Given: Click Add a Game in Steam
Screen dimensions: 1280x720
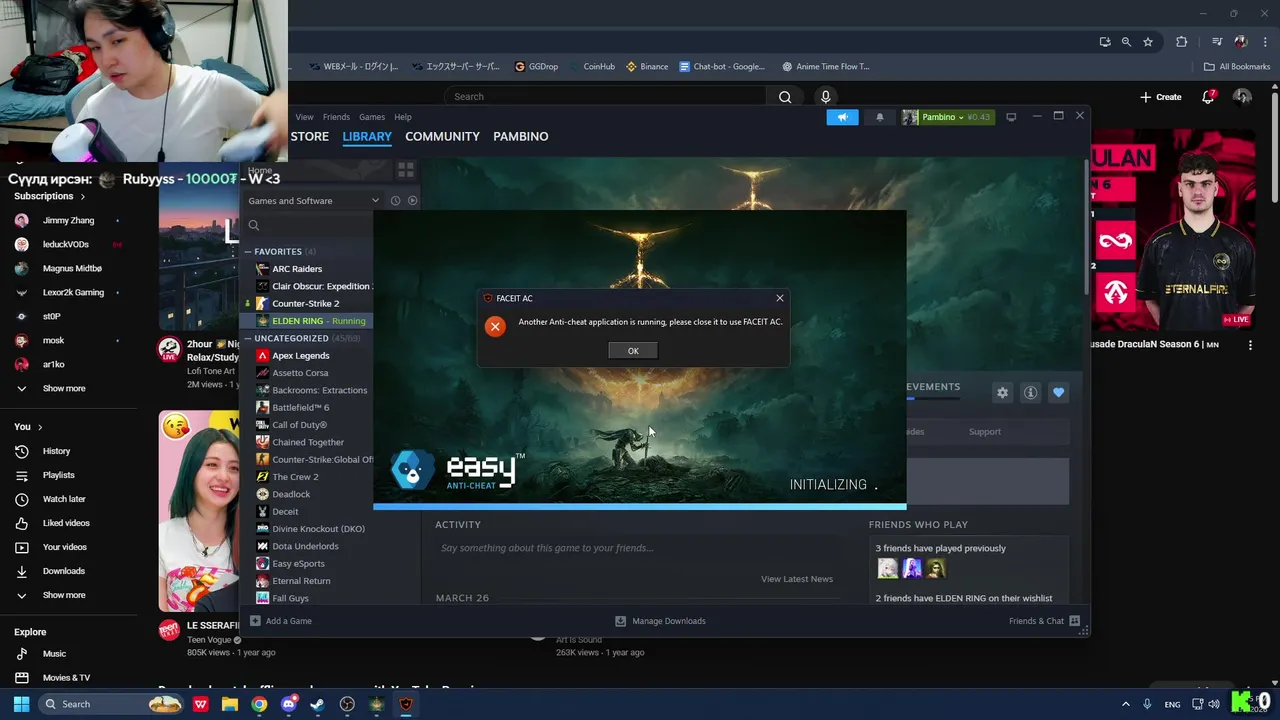Looking at the screenshot, I should 280,621.
